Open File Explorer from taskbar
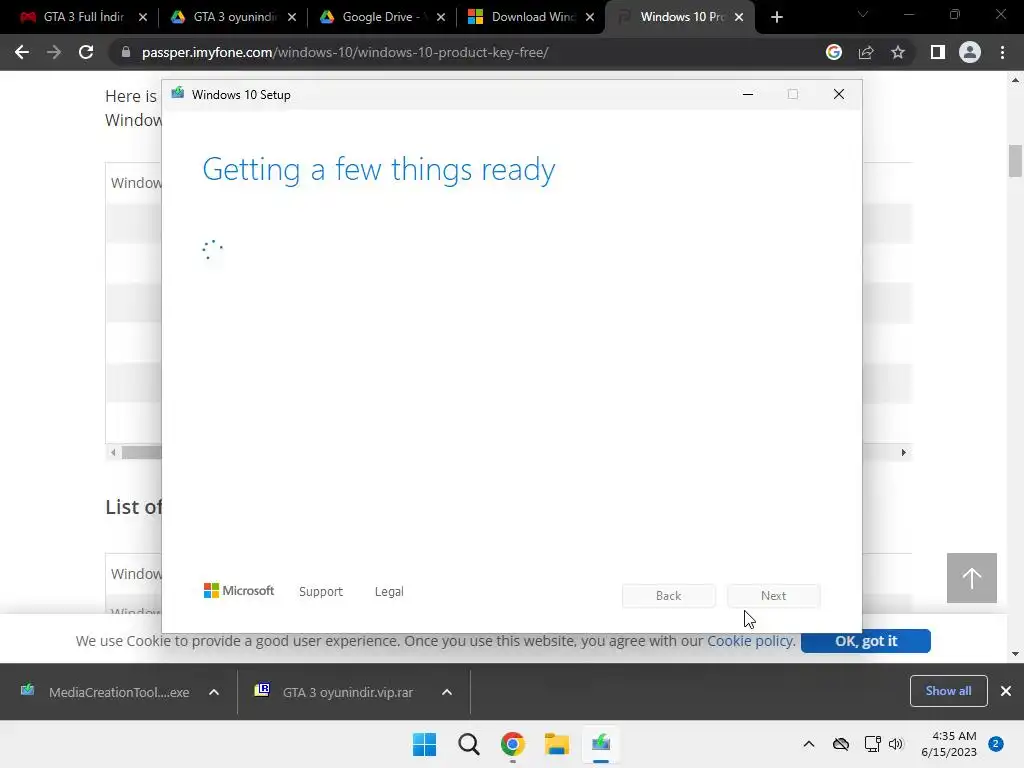 pos(556,744)
